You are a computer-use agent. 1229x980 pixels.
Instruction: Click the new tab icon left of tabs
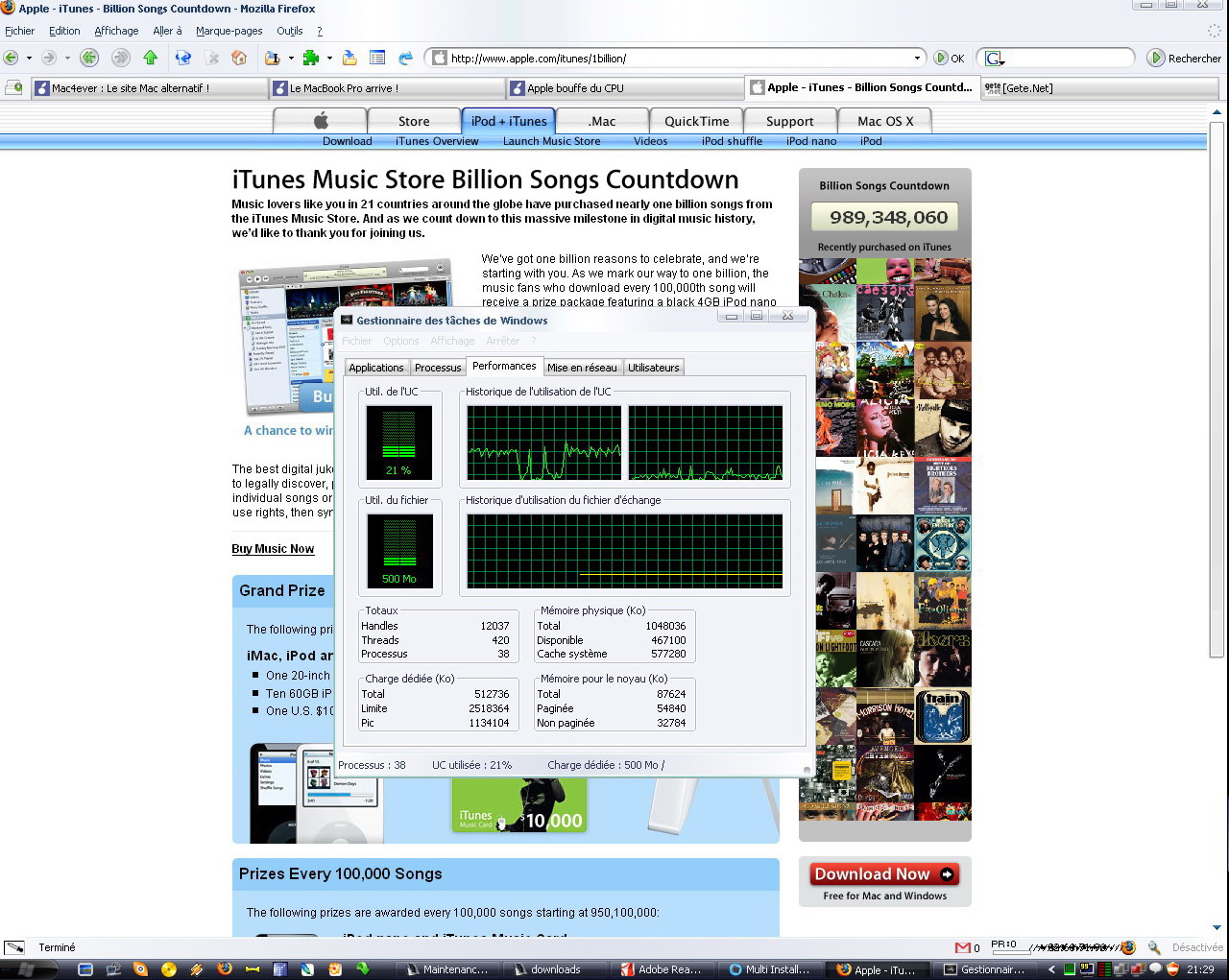(13, 88)
